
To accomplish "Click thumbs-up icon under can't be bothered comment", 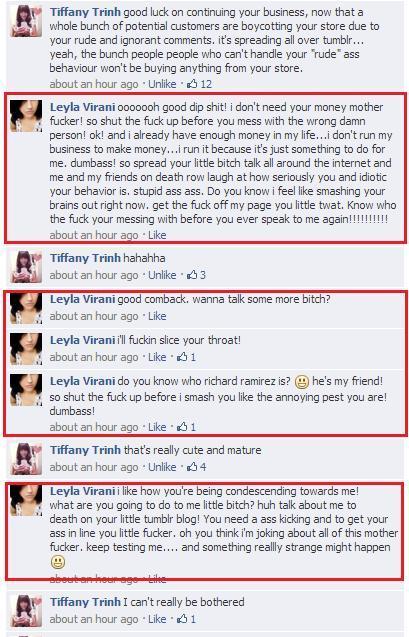I will (182, 619).
